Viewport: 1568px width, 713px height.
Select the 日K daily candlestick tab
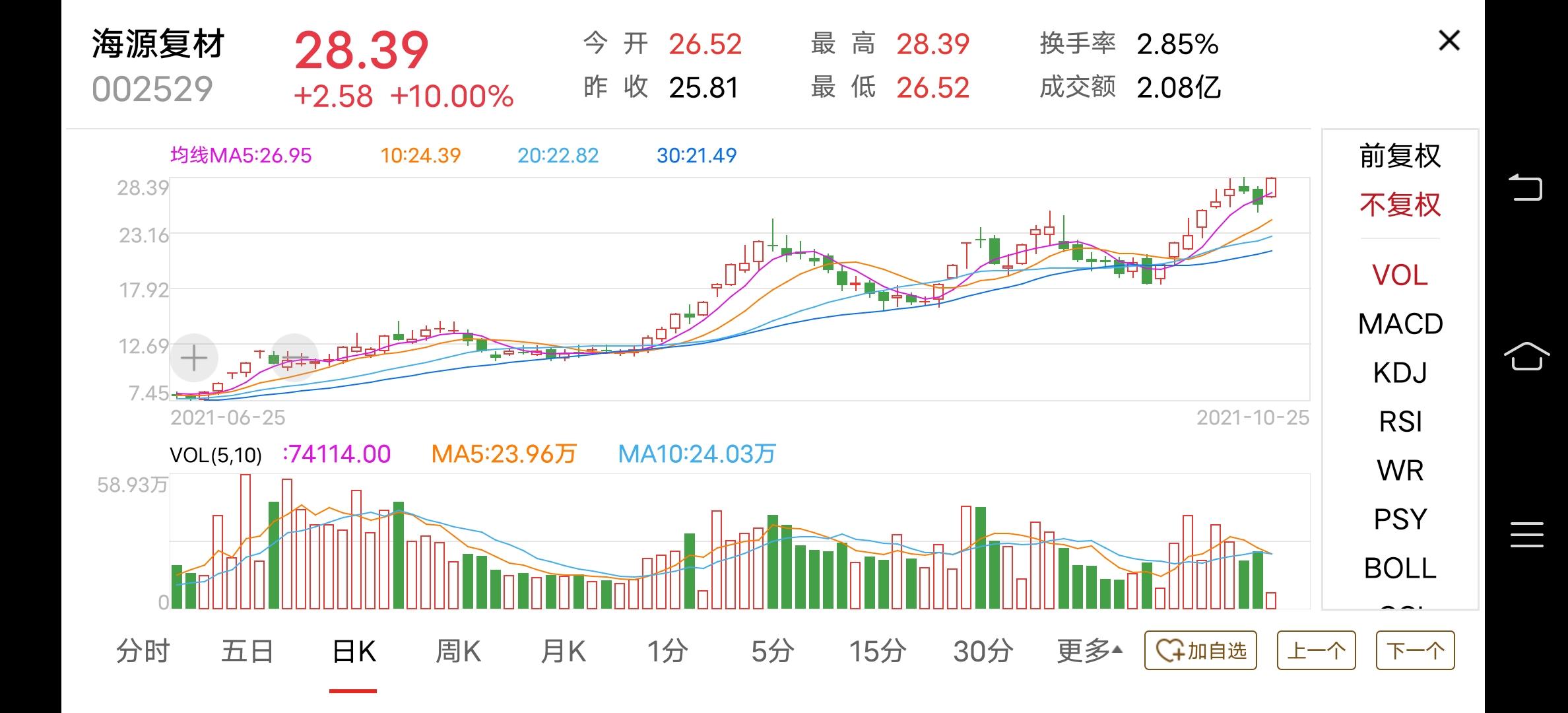(x=354, y=652)
